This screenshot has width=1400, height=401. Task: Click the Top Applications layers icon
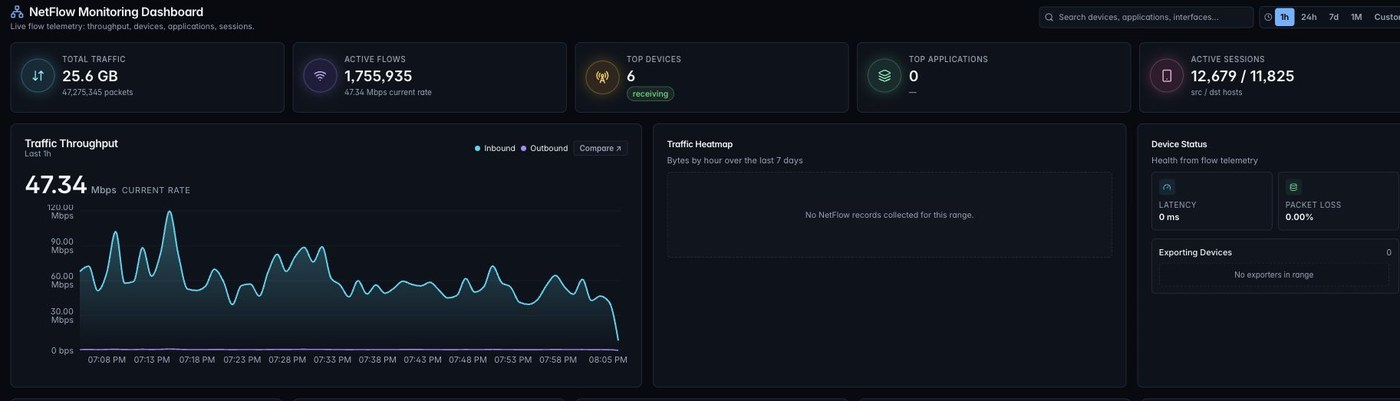pyautogui.click(x=884, y=75)
